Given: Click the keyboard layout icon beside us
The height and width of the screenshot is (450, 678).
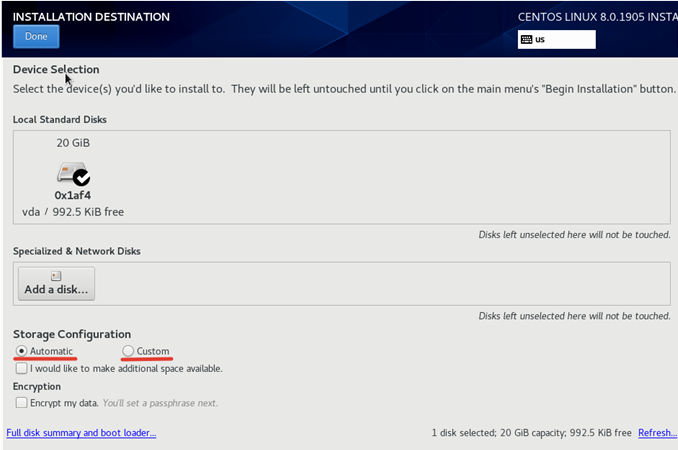Looking at the screenshot, I should click(x=526, y=40).
